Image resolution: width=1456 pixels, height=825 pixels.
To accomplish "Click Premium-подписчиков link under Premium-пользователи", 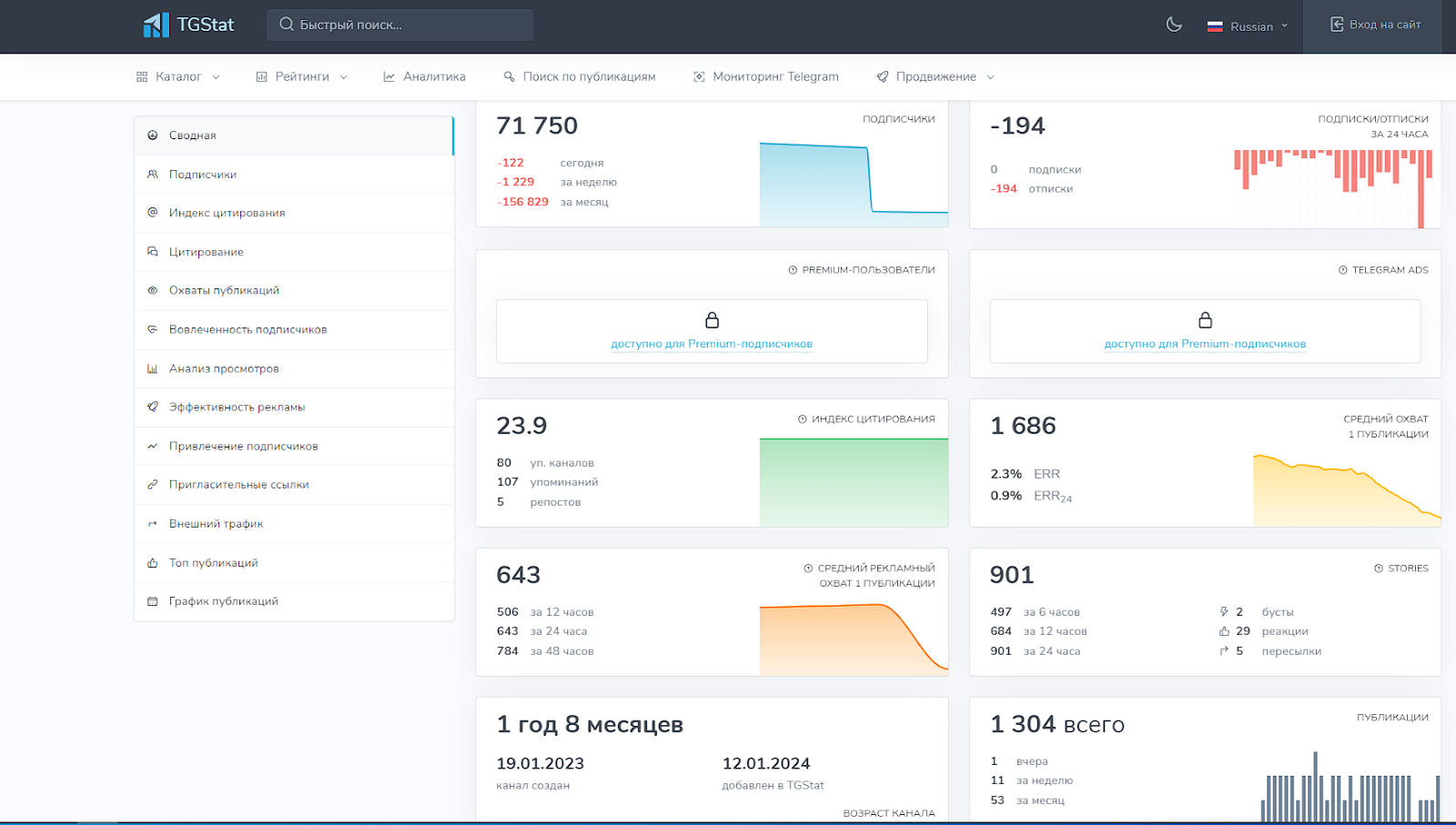I will point(712,344).
